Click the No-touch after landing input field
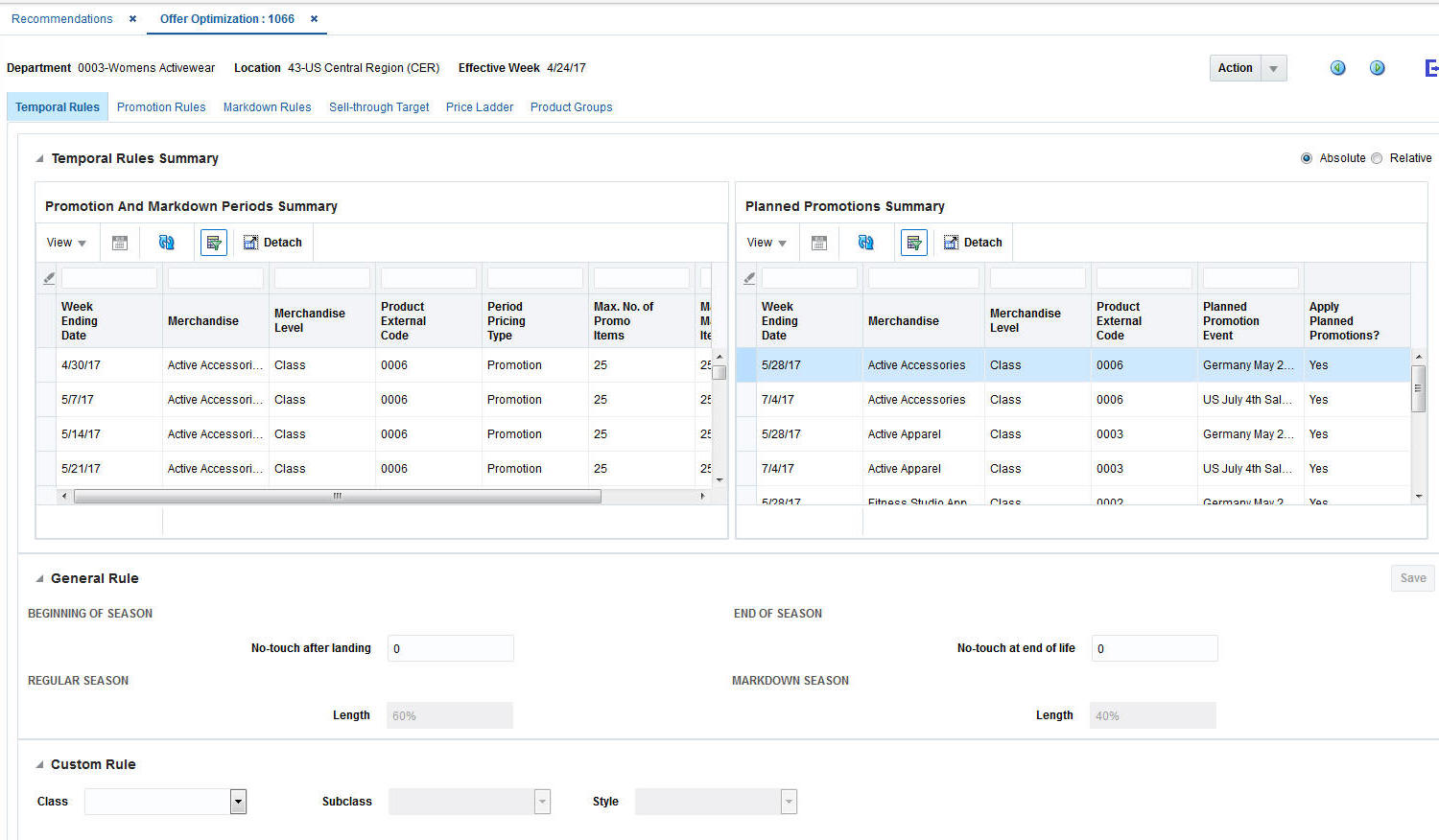Screen dimensions: 1439x840 click(x=451, y=648)
